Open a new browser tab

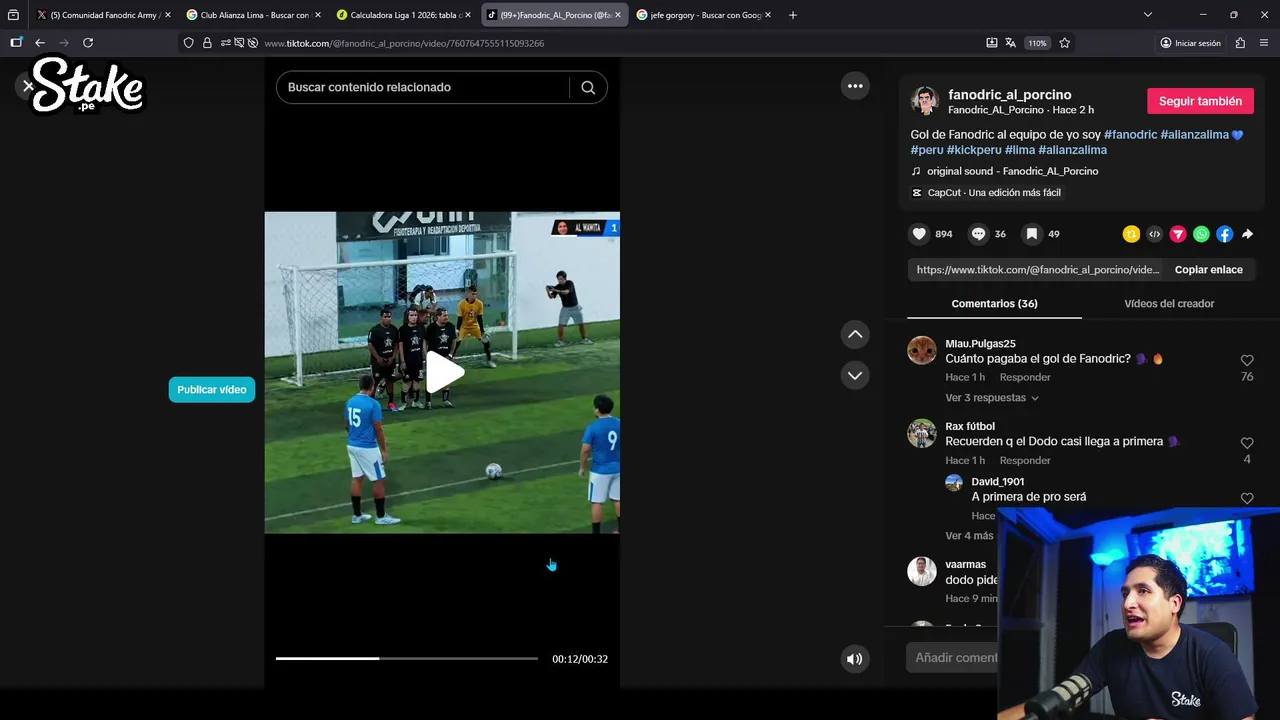click(x=793, y=15)
